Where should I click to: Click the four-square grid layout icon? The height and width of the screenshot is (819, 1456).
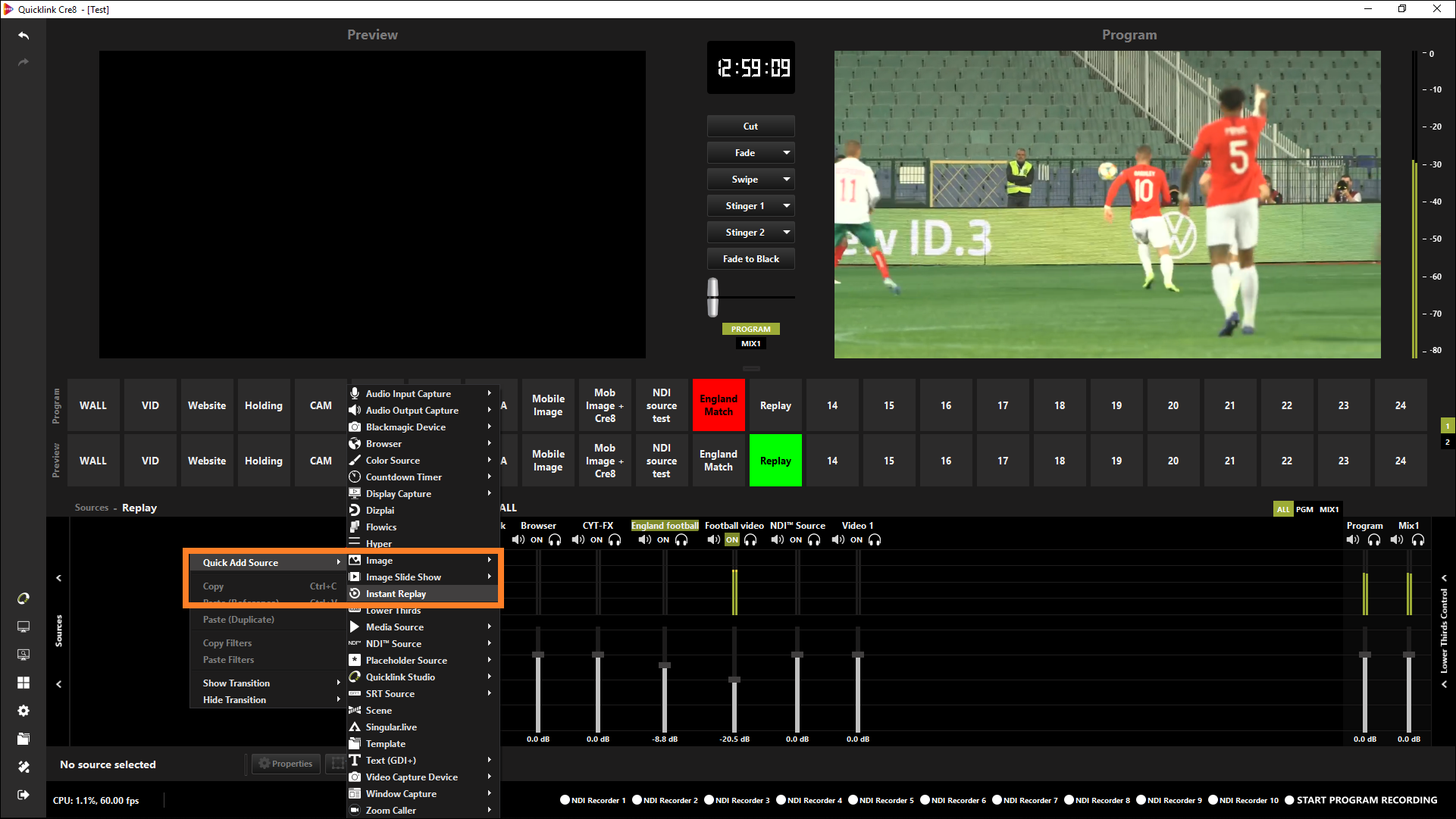23,683
